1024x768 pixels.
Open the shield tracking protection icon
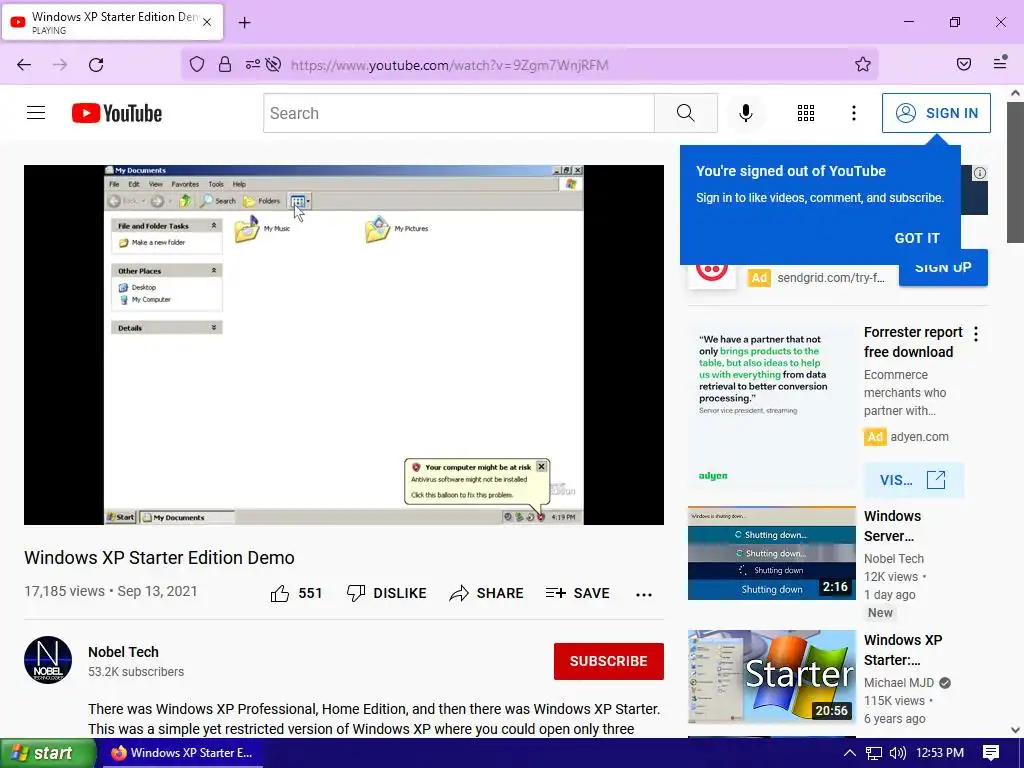tap(197, 64)
